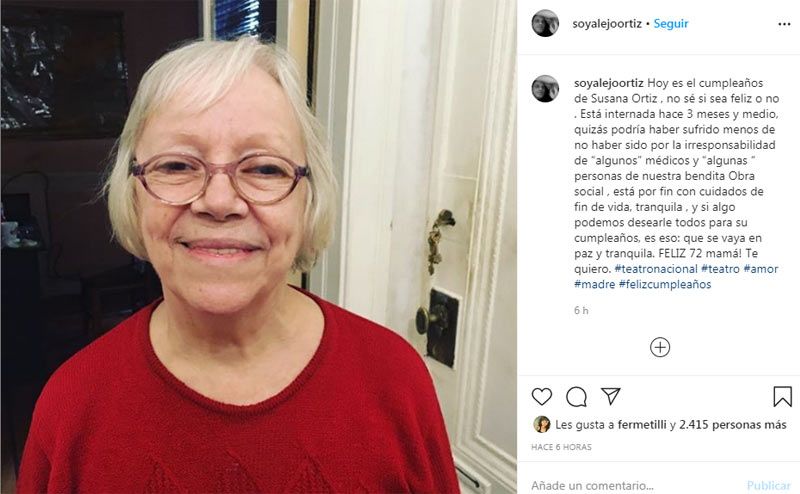
Task: Open the three-dot more options menu
Action: (784, 24)
